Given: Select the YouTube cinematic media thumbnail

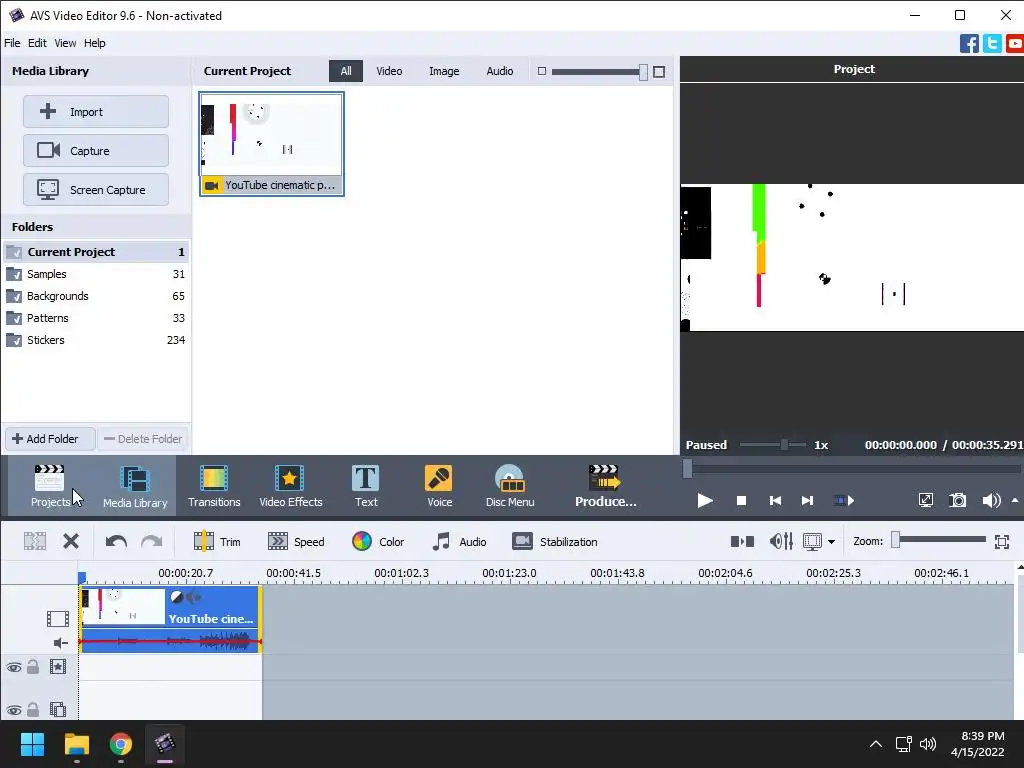Looking at the screenshot, I should pyautogui.click(x=272, y=144).
